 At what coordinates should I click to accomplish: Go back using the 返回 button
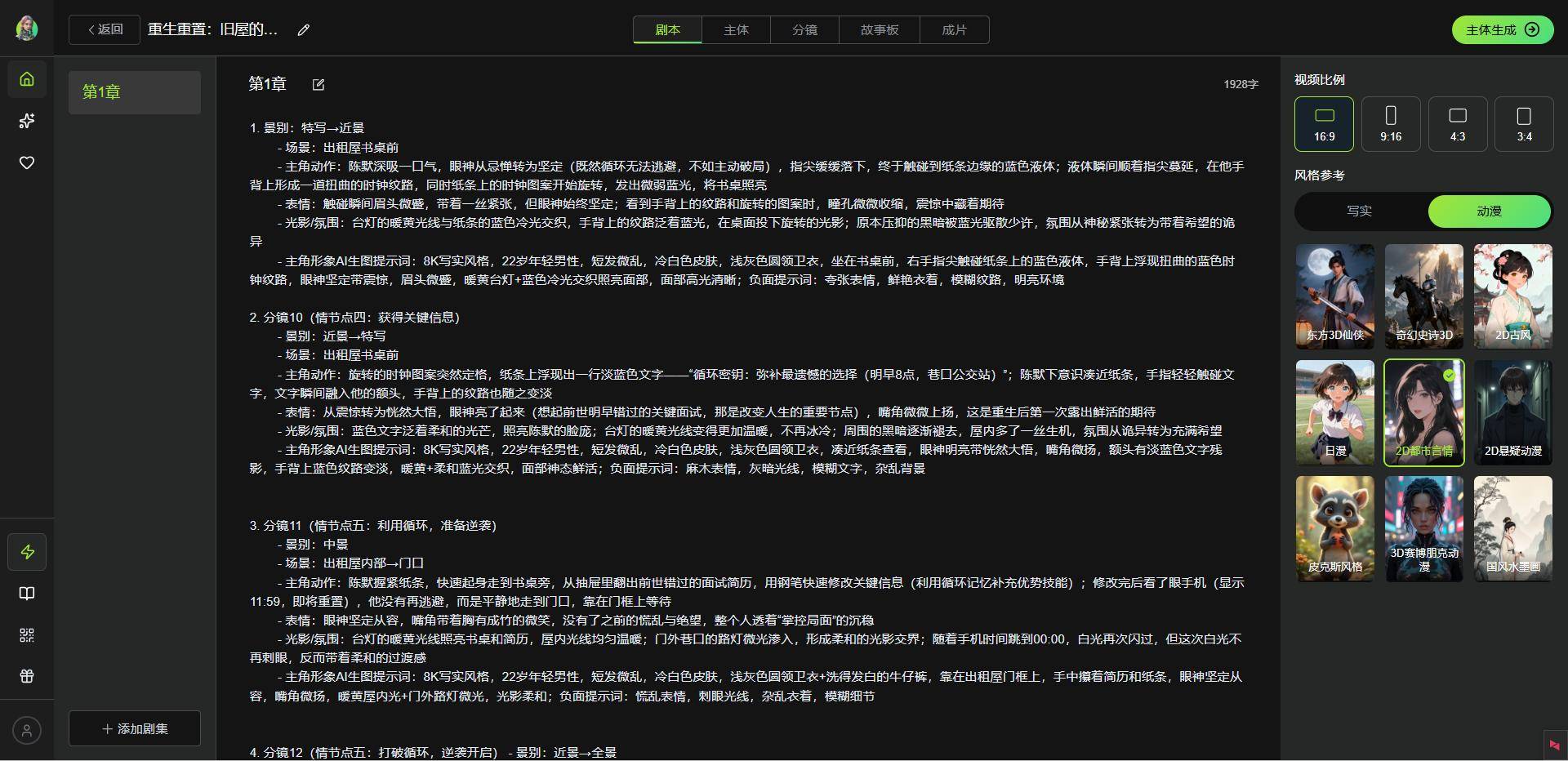105,30
